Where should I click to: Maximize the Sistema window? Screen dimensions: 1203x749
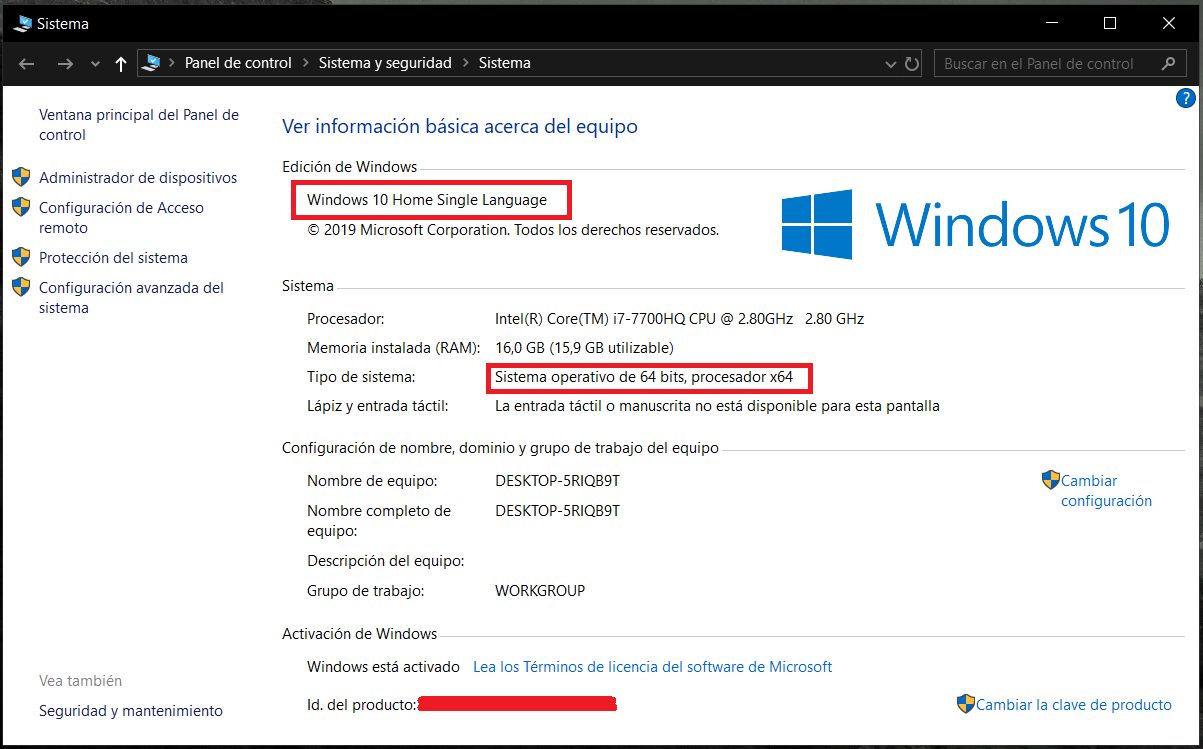coord(1109,23)
